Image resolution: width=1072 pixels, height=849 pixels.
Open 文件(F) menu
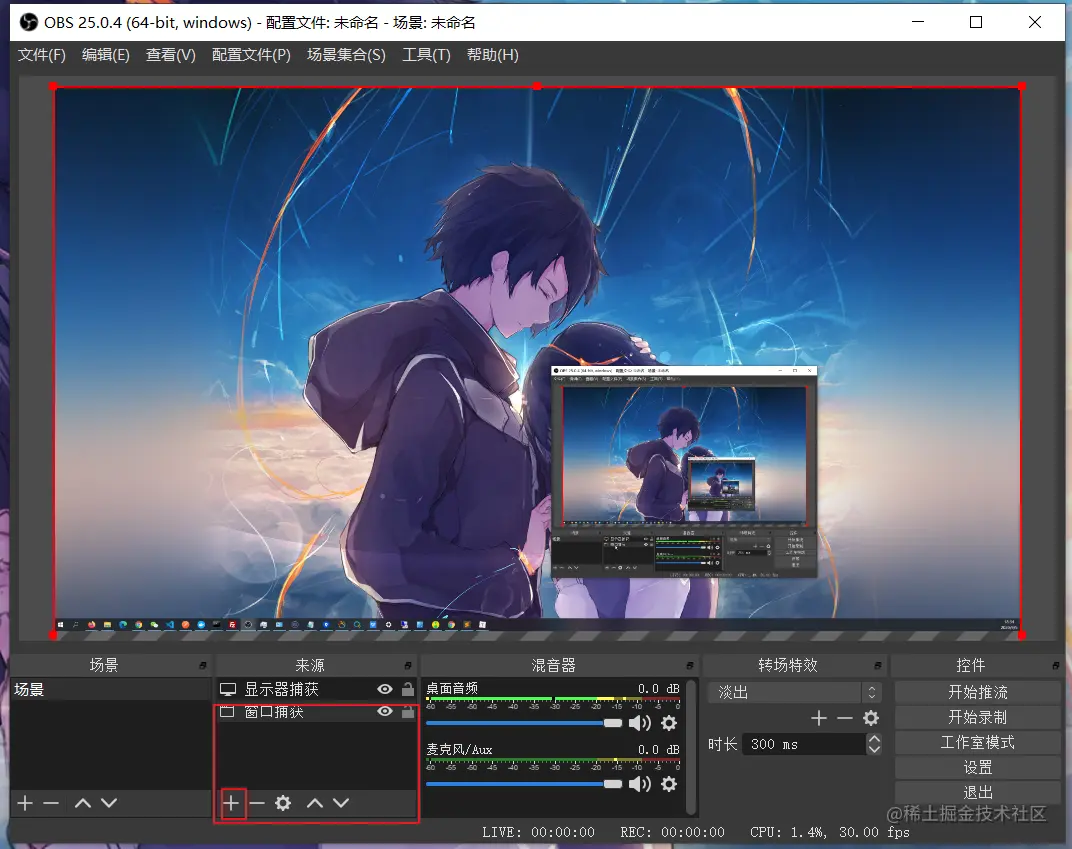42,55
